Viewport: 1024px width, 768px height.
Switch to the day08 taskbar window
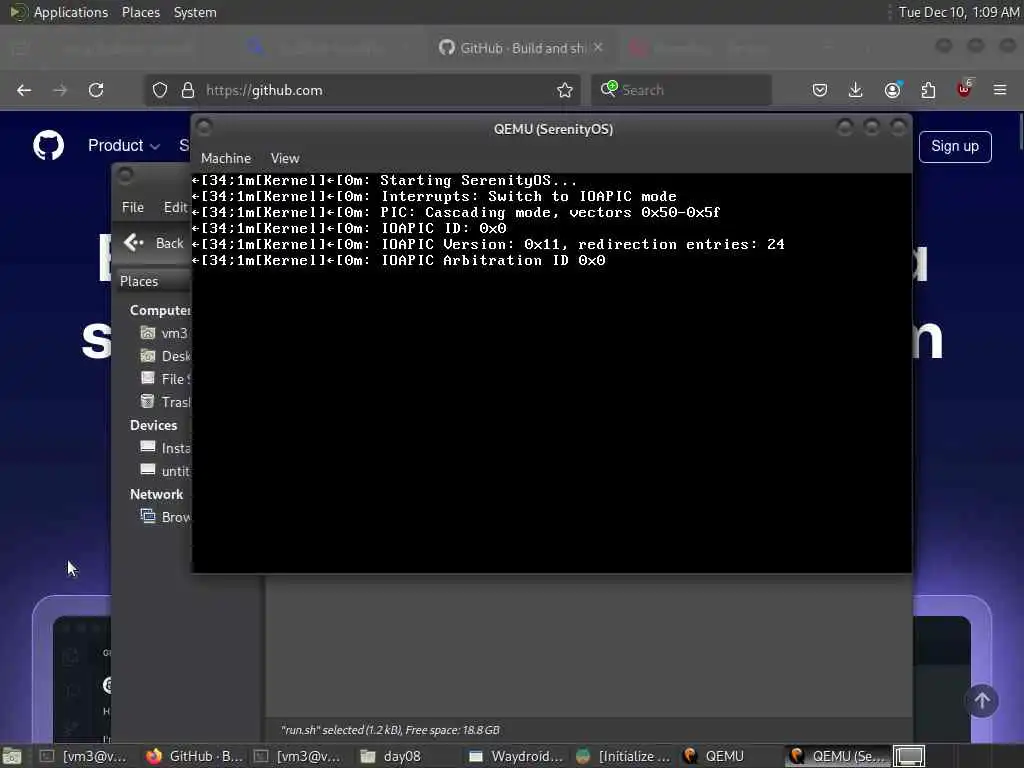click(x=391, y=756)
